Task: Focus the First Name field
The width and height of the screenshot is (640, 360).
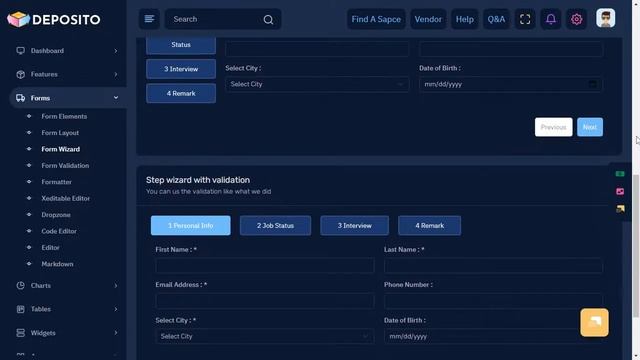Action: [264, 266]
